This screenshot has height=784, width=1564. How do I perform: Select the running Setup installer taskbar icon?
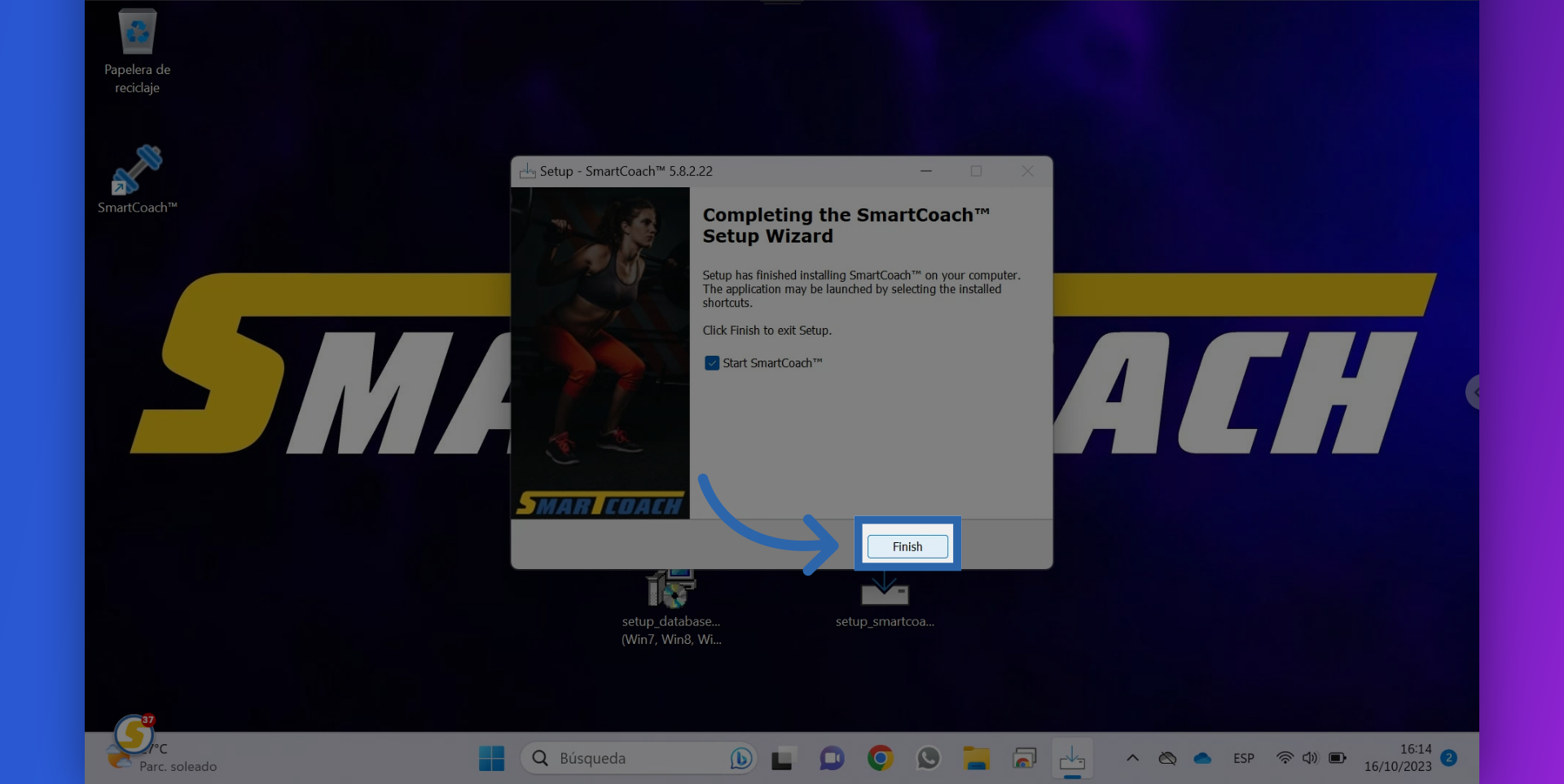pos(1072,759)
